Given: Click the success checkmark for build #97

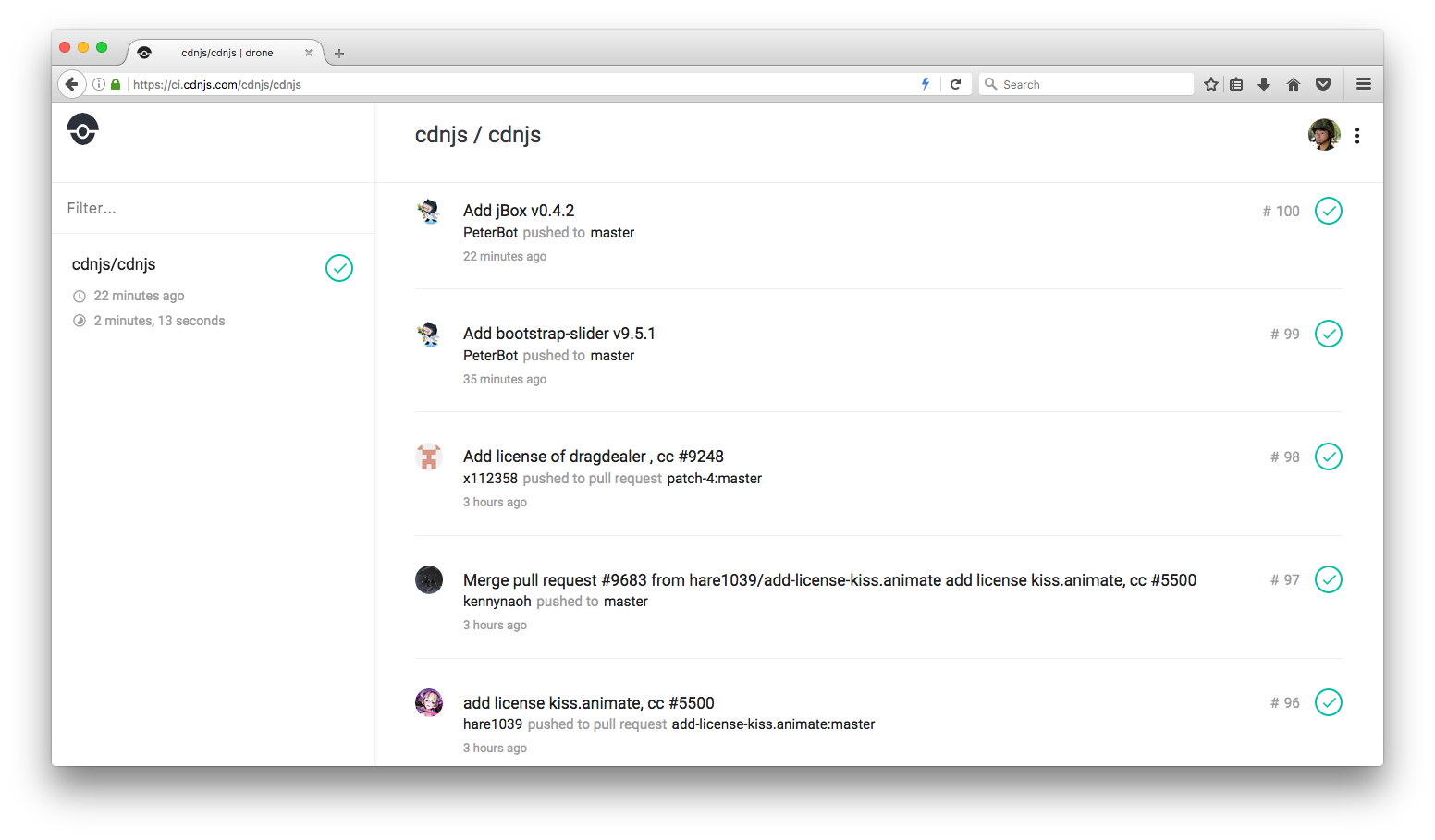Looking at the screenshot, I should pyautogui.click(x=1329, y=579).
